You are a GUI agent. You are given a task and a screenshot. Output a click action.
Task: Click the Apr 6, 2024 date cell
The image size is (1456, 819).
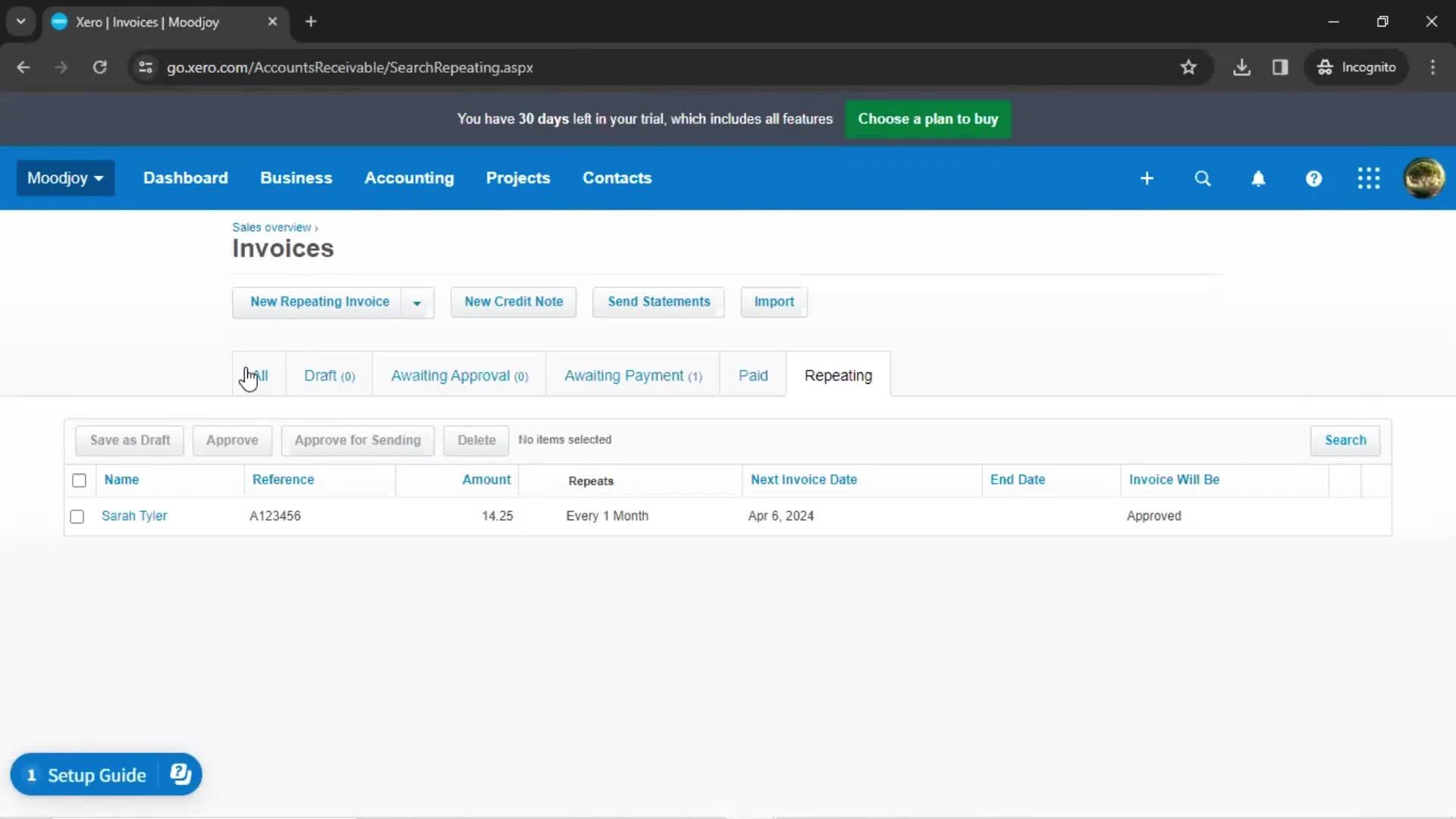(x=780, y=516)
